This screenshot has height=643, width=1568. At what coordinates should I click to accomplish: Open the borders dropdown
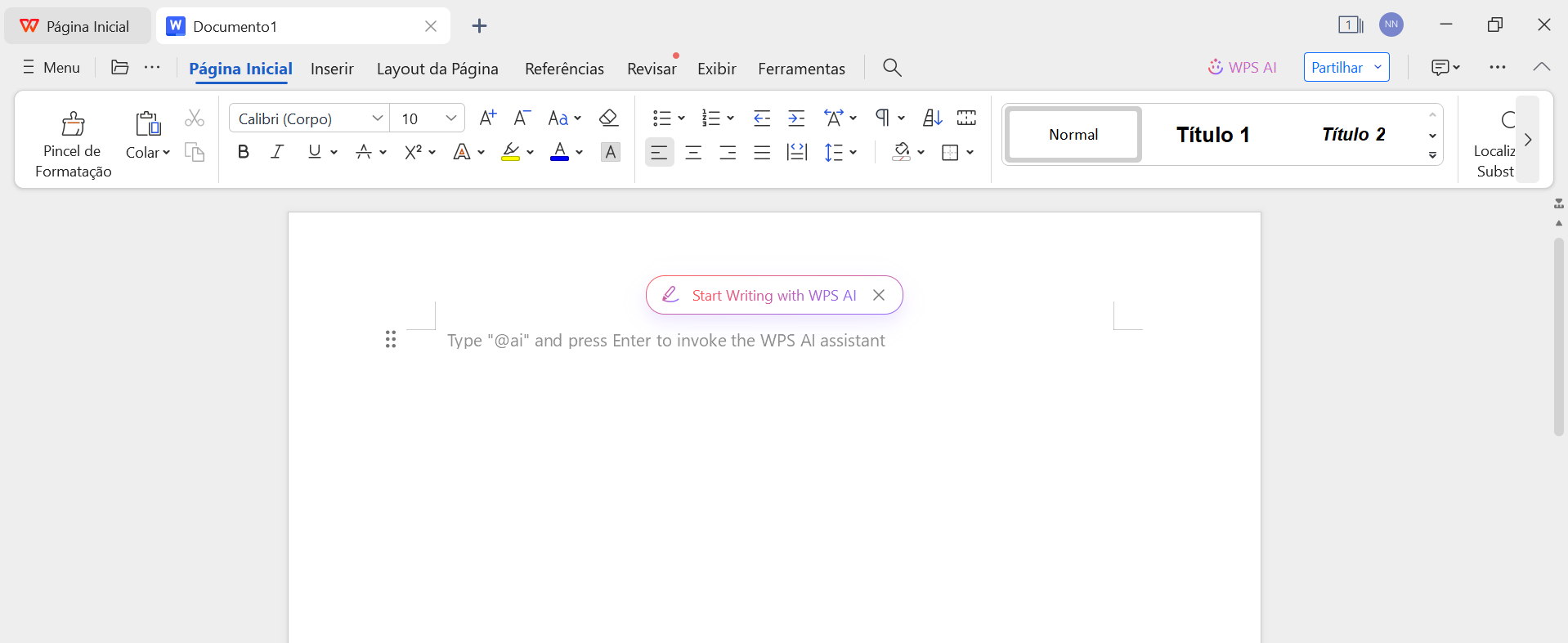tap(970, 152)
